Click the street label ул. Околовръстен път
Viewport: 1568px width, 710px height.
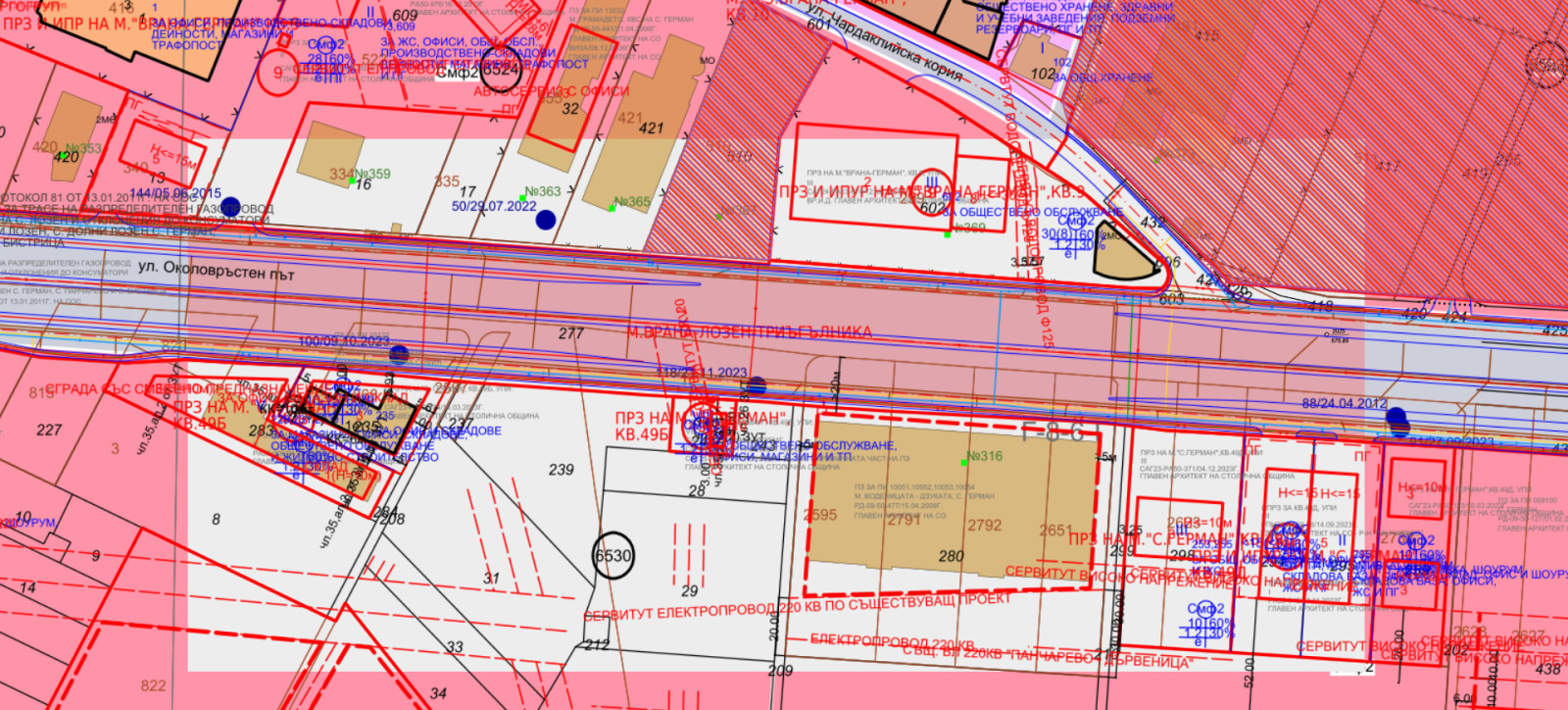(x=216, y=269)
